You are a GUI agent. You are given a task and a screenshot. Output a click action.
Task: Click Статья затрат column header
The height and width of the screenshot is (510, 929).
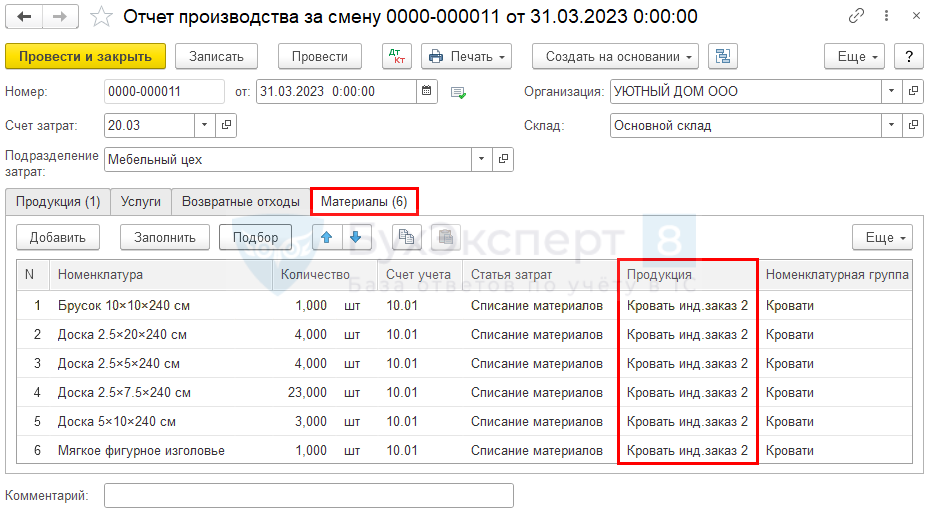(x=540, y=275)
